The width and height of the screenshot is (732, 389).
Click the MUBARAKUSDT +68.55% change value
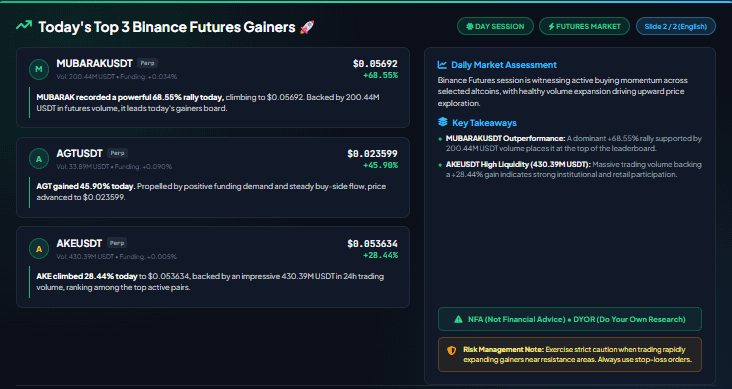pyautogui.click(x=380, y=75)
